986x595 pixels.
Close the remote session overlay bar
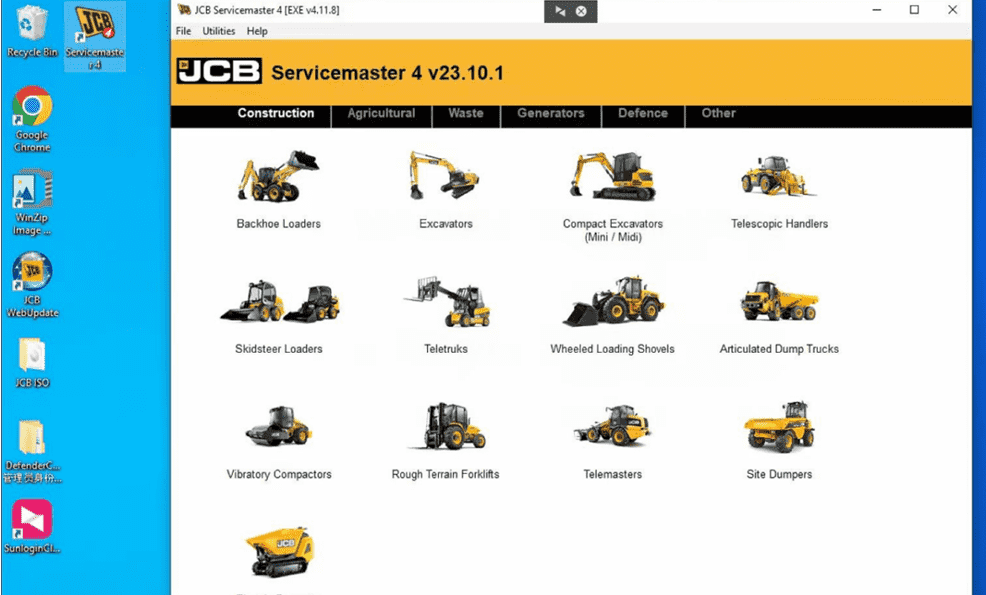pos(582,11)
